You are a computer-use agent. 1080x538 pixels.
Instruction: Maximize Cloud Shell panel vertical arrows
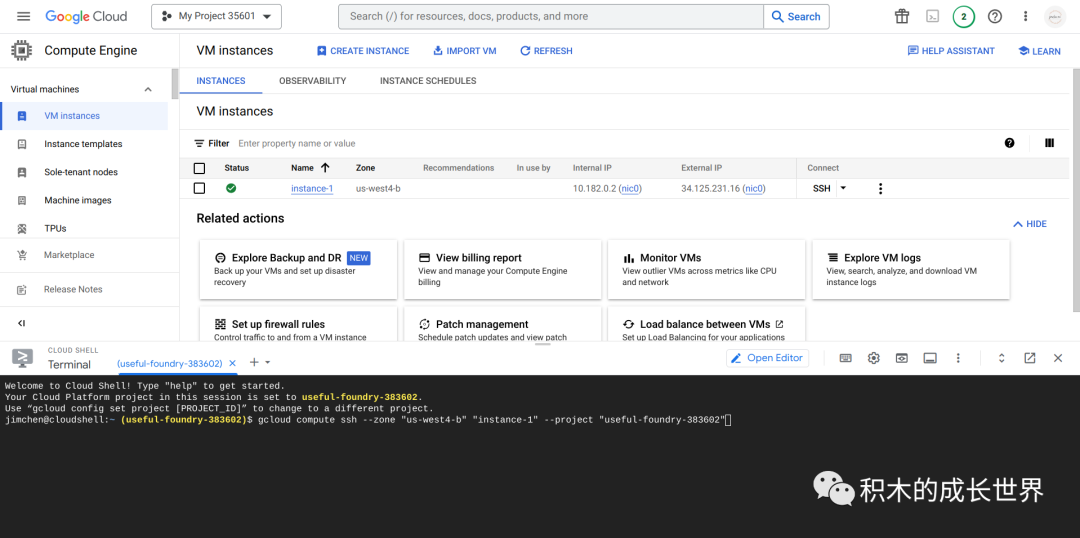[x=1001, y=358]
